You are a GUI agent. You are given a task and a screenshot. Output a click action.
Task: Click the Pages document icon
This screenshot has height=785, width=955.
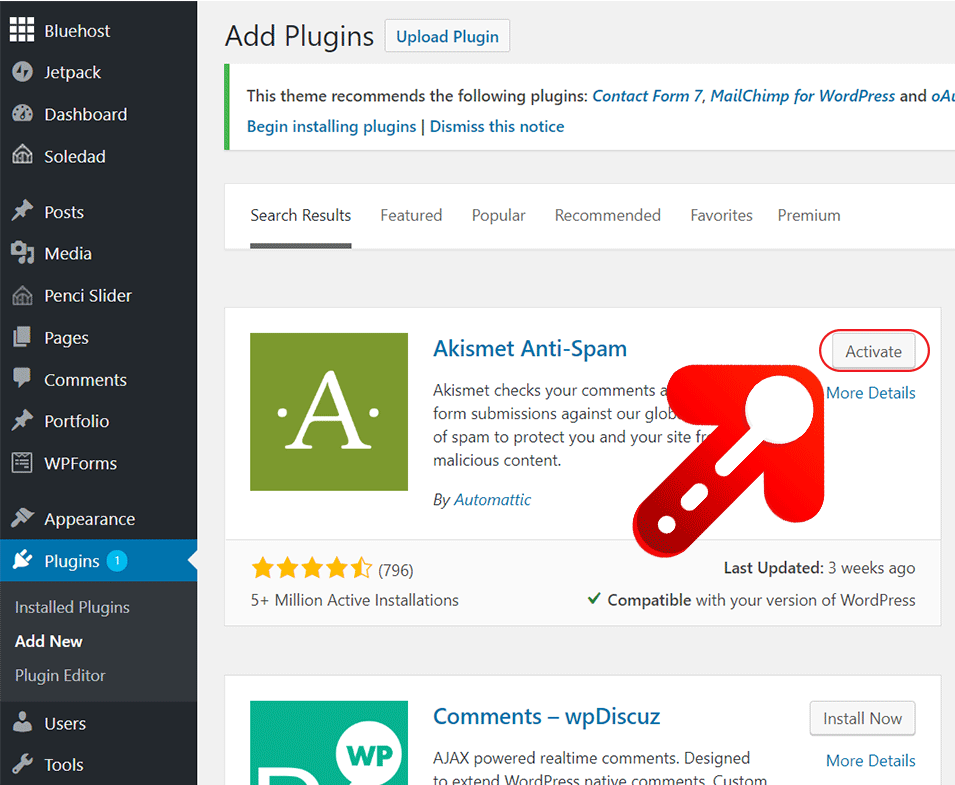tap(23, 337)
